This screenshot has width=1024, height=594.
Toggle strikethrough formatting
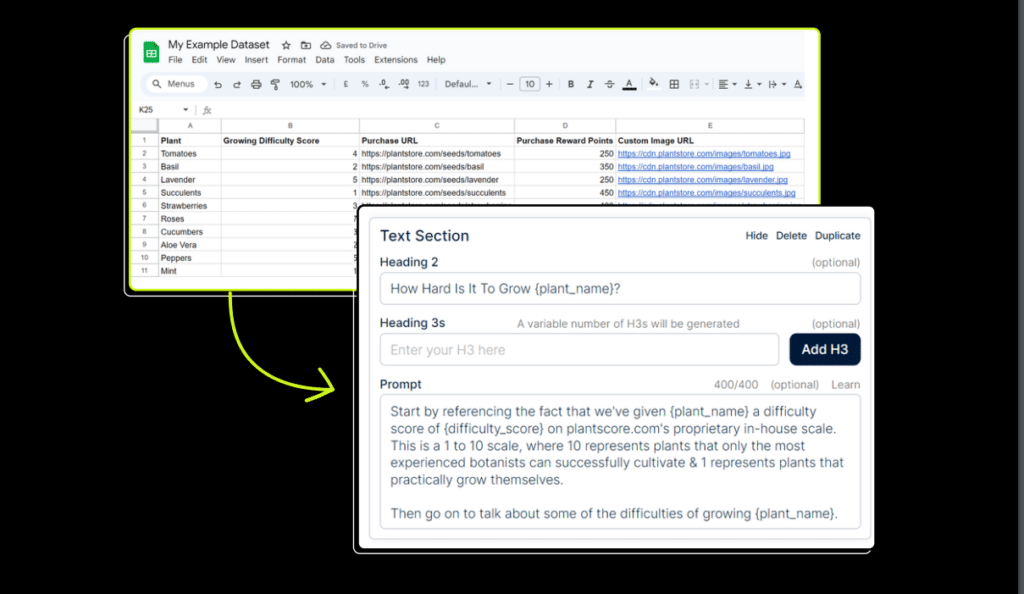click(x=609, y=85)
